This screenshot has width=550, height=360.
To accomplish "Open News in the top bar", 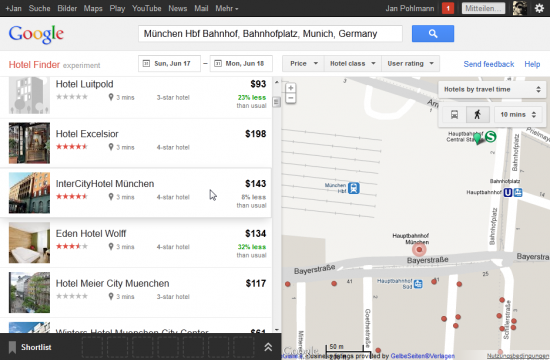I will click(177, 8).
